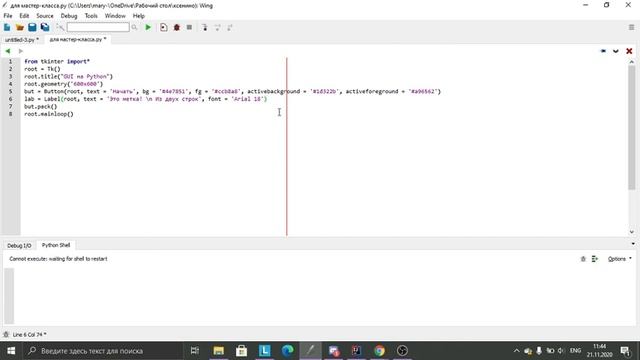Screen dimensions: 640x360
Task: Click the indent-lines icon beside Options
Action: pos(595,259)
